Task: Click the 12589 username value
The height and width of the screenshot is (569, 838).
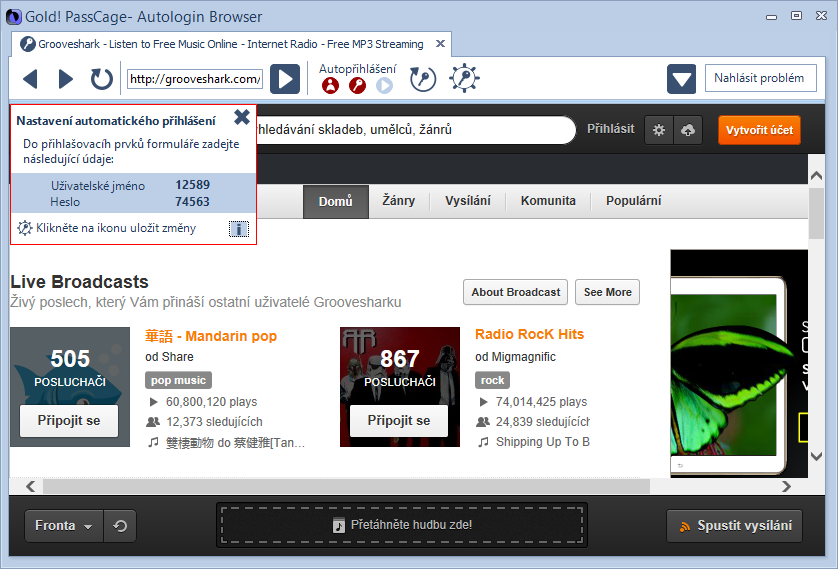Action: tap(192, 185)
